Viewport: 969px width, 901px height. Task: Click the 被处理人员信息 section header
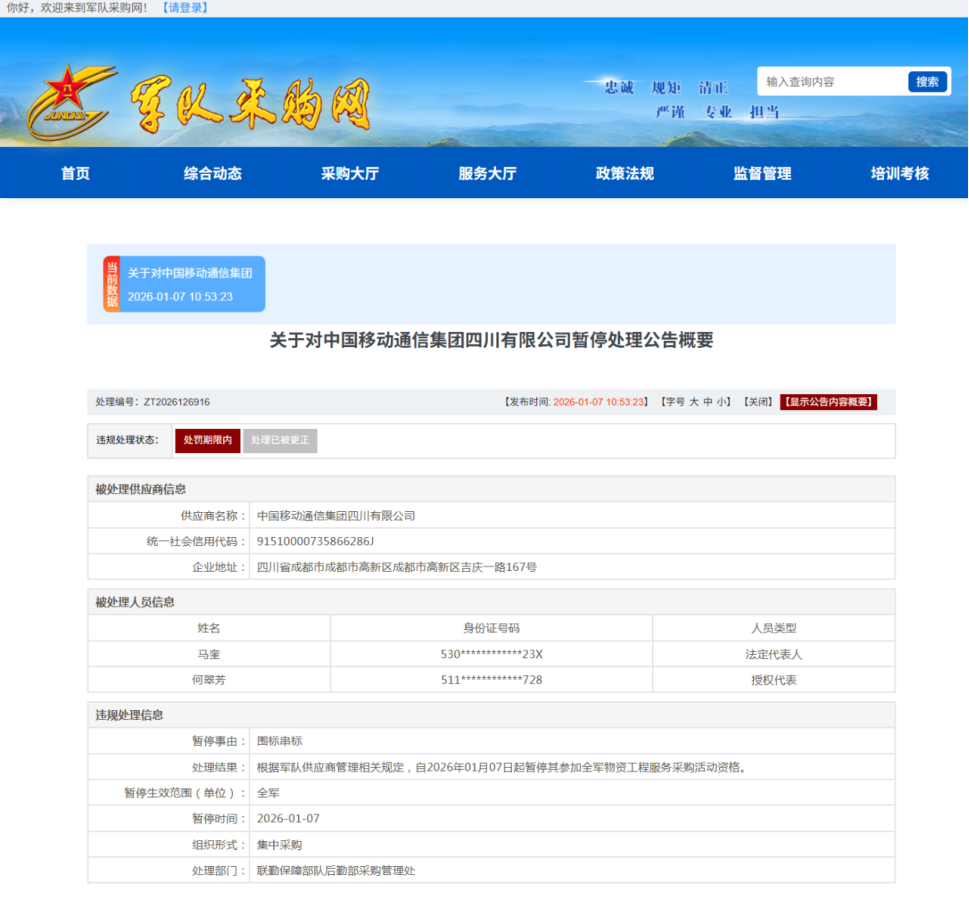(135, 603)
